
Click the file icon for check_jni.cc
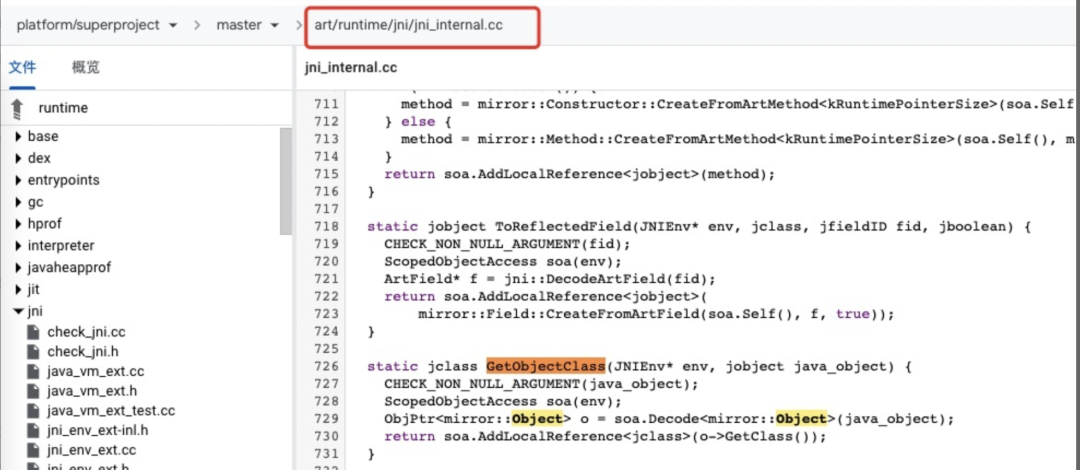point(33,332)
